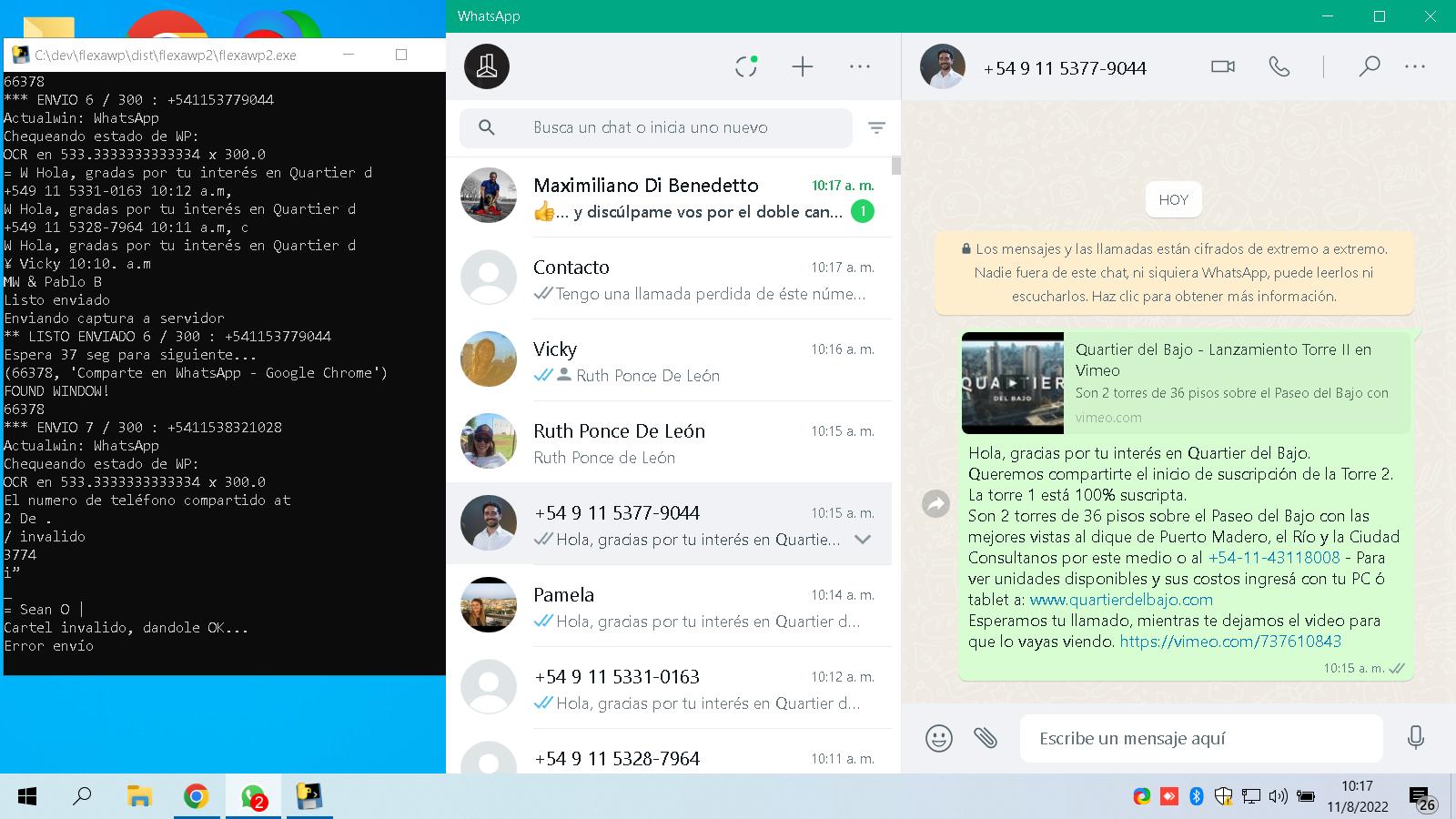This screenshot has height=819, width=1456.
Task: Click the contact avatar in the chat header
Action: (943, 66)
